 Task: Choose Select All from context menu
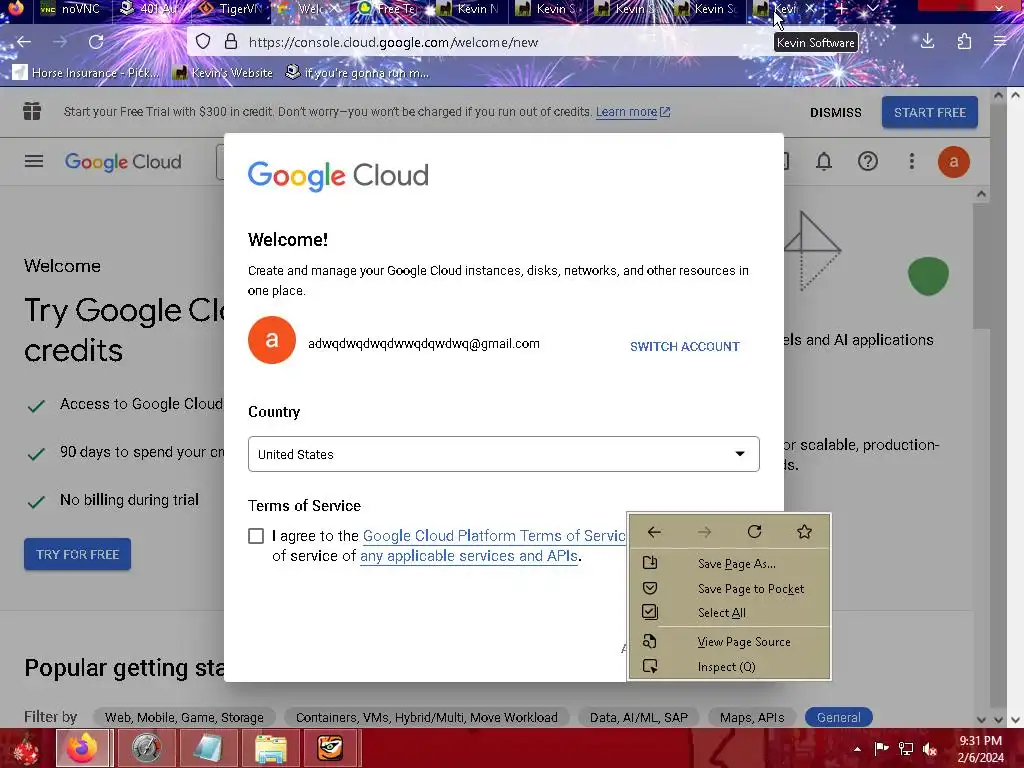pyautogui.click(x=729, y=613)
